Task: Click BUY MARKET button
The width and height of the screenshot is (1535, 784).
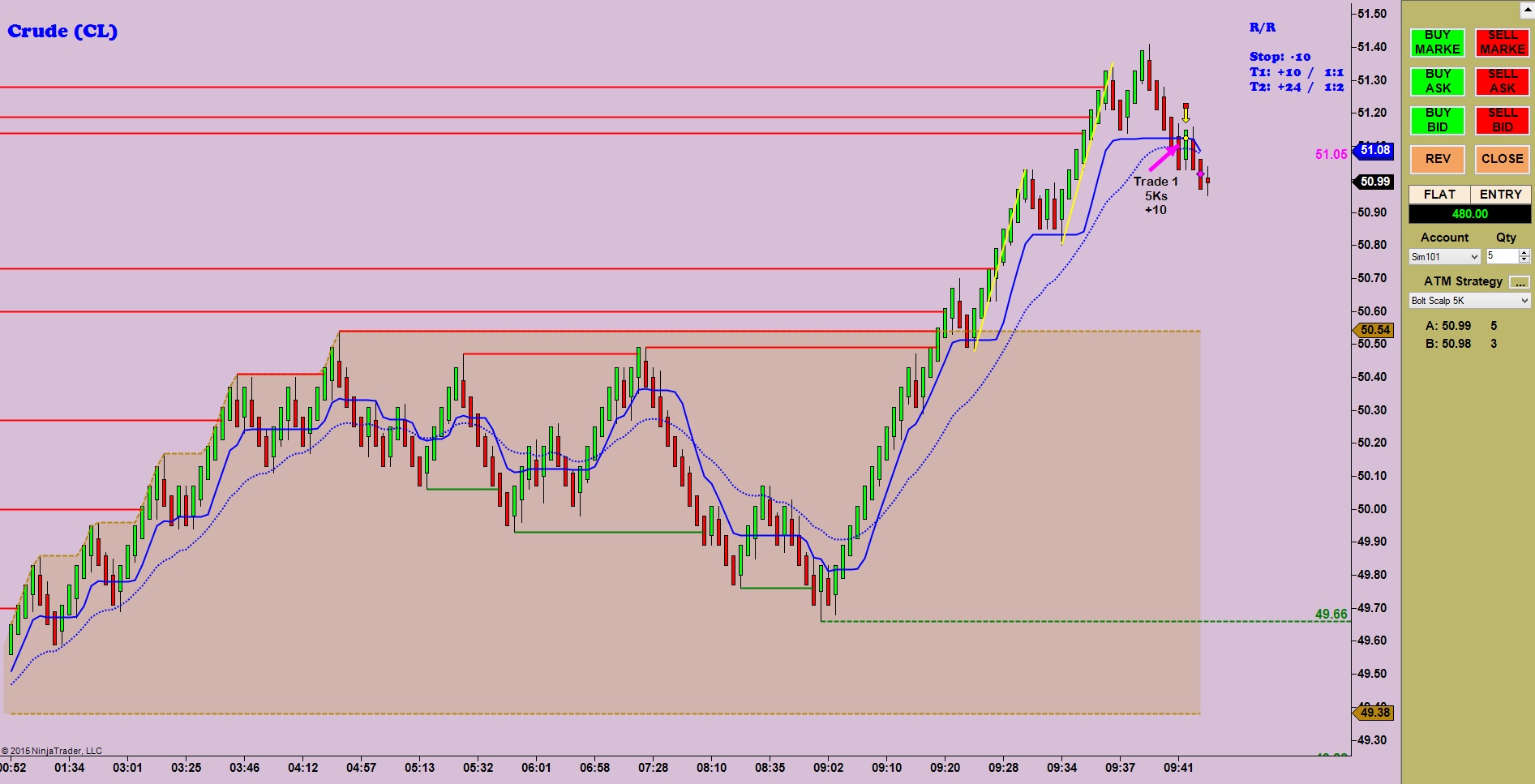Action: pyautogui.click(x=1437, y=42)
